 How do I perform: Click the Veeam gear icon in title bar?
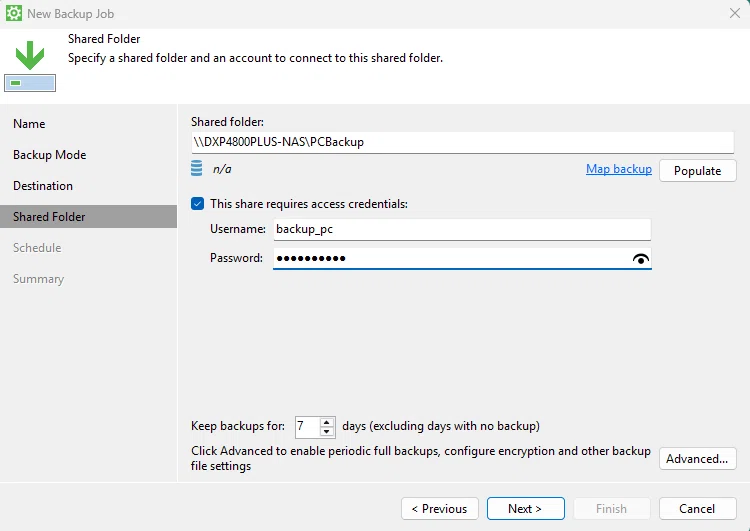(x=13, y=13)
